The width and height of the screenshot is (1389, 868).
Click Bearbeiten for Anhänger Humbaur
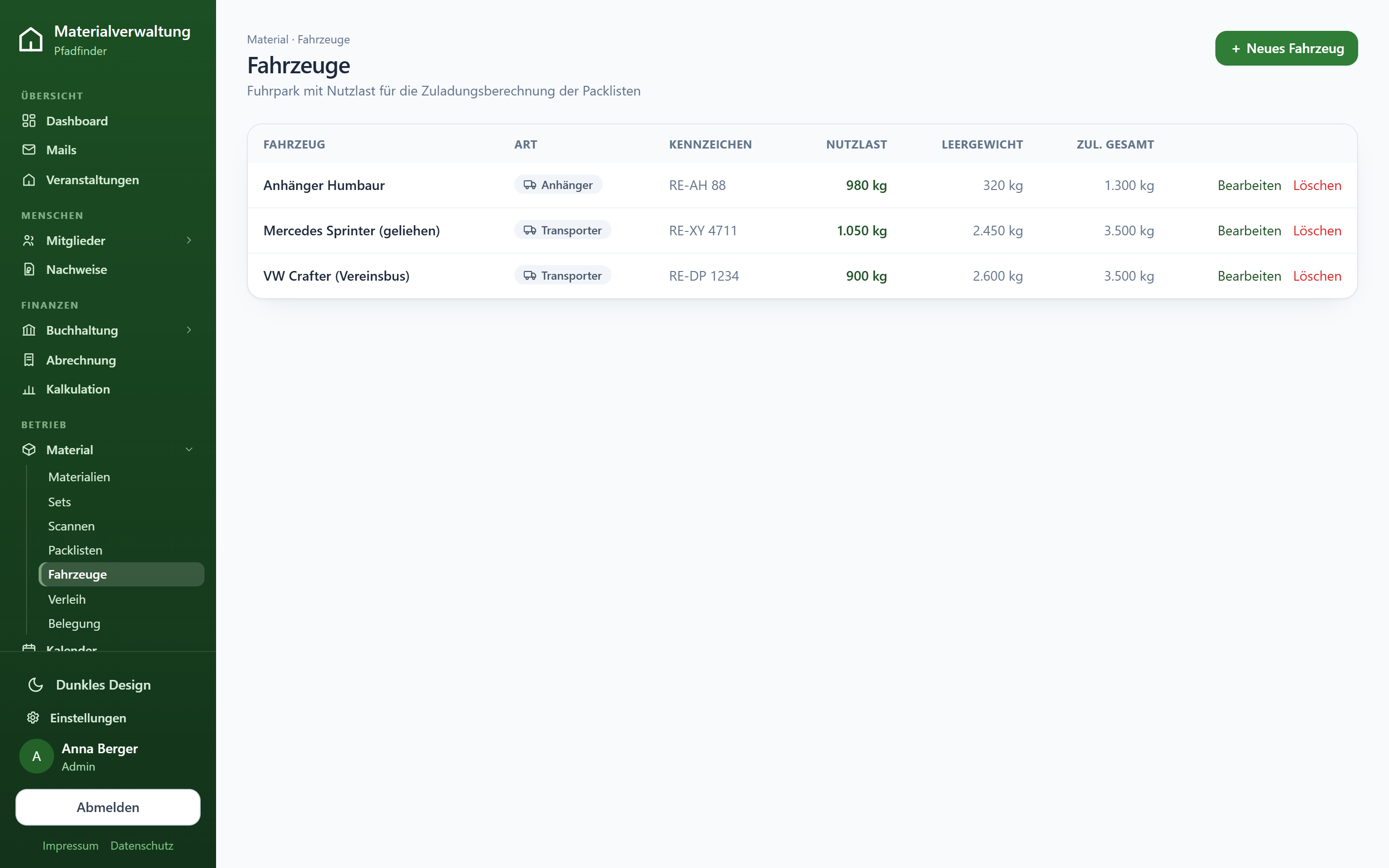[1249, 186]
